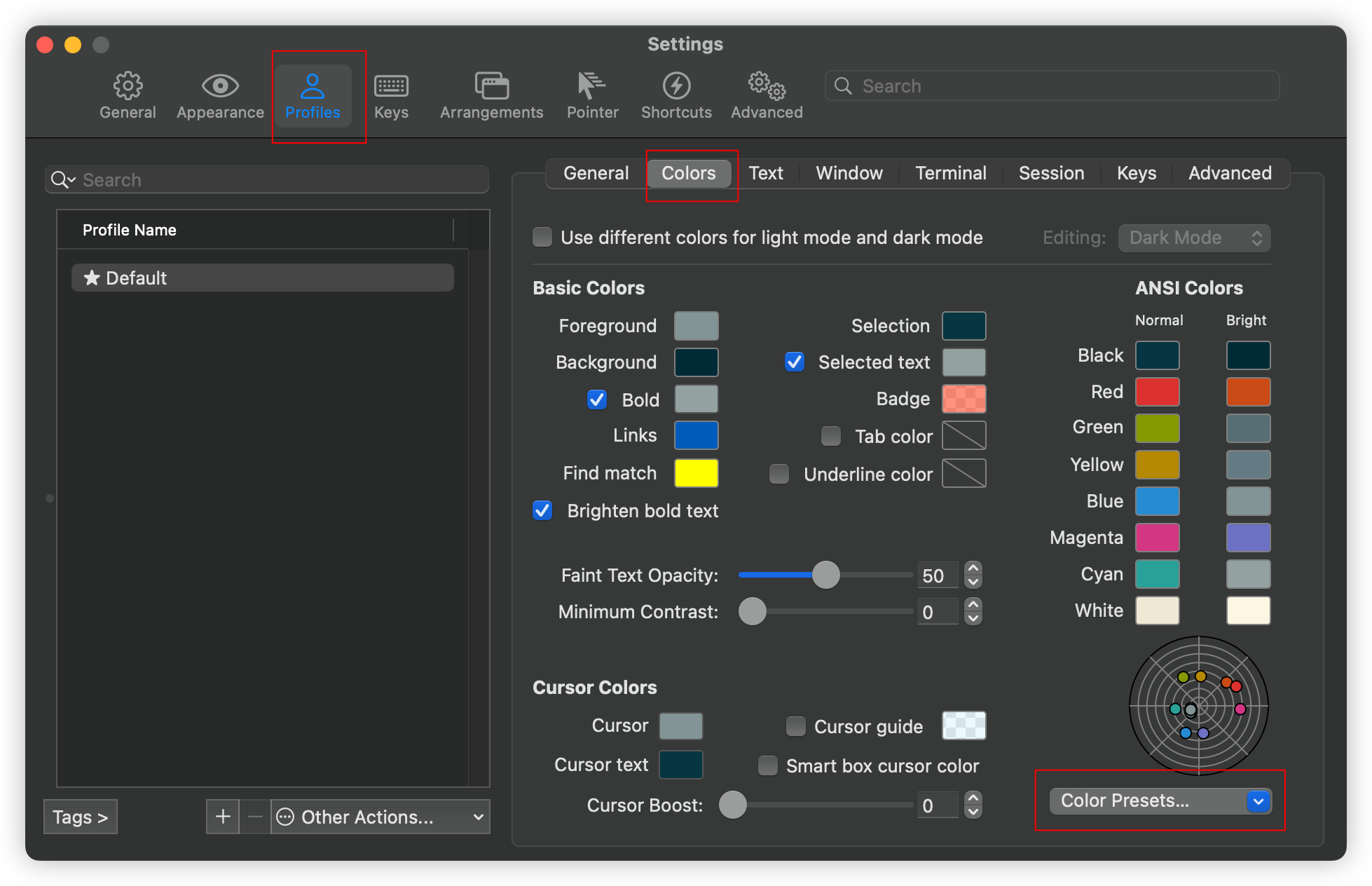Viewport: 1372px width, 886px height.
Task: Pick the Links color swatch
Action: (696, 435)
